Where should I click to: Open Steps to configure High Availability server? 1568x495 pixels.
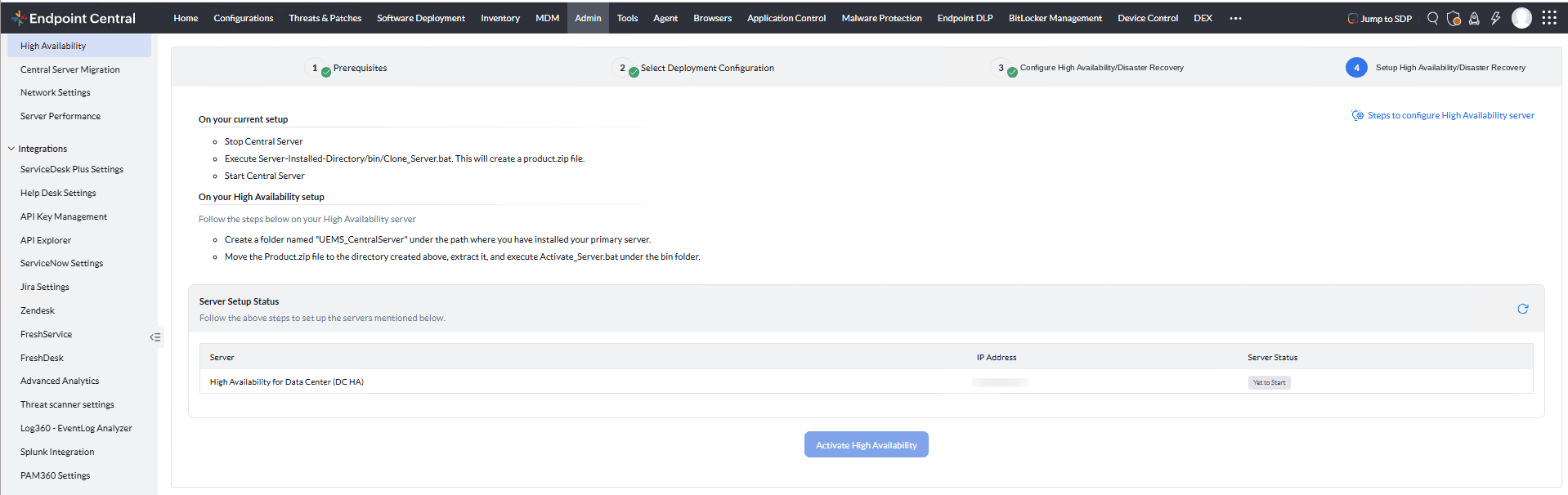pyautogui.click(x=1443, y=115)
